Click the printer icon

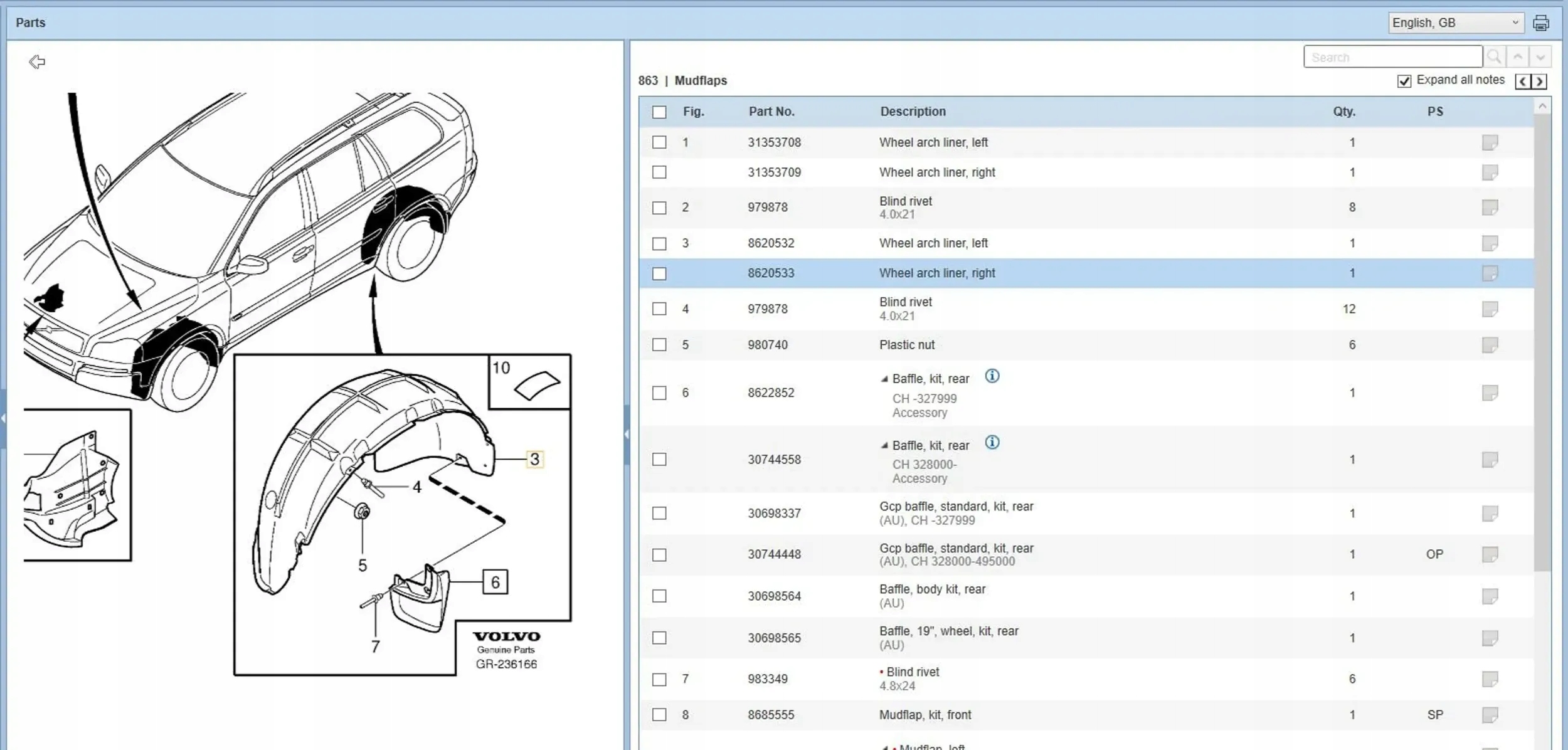1540,23
